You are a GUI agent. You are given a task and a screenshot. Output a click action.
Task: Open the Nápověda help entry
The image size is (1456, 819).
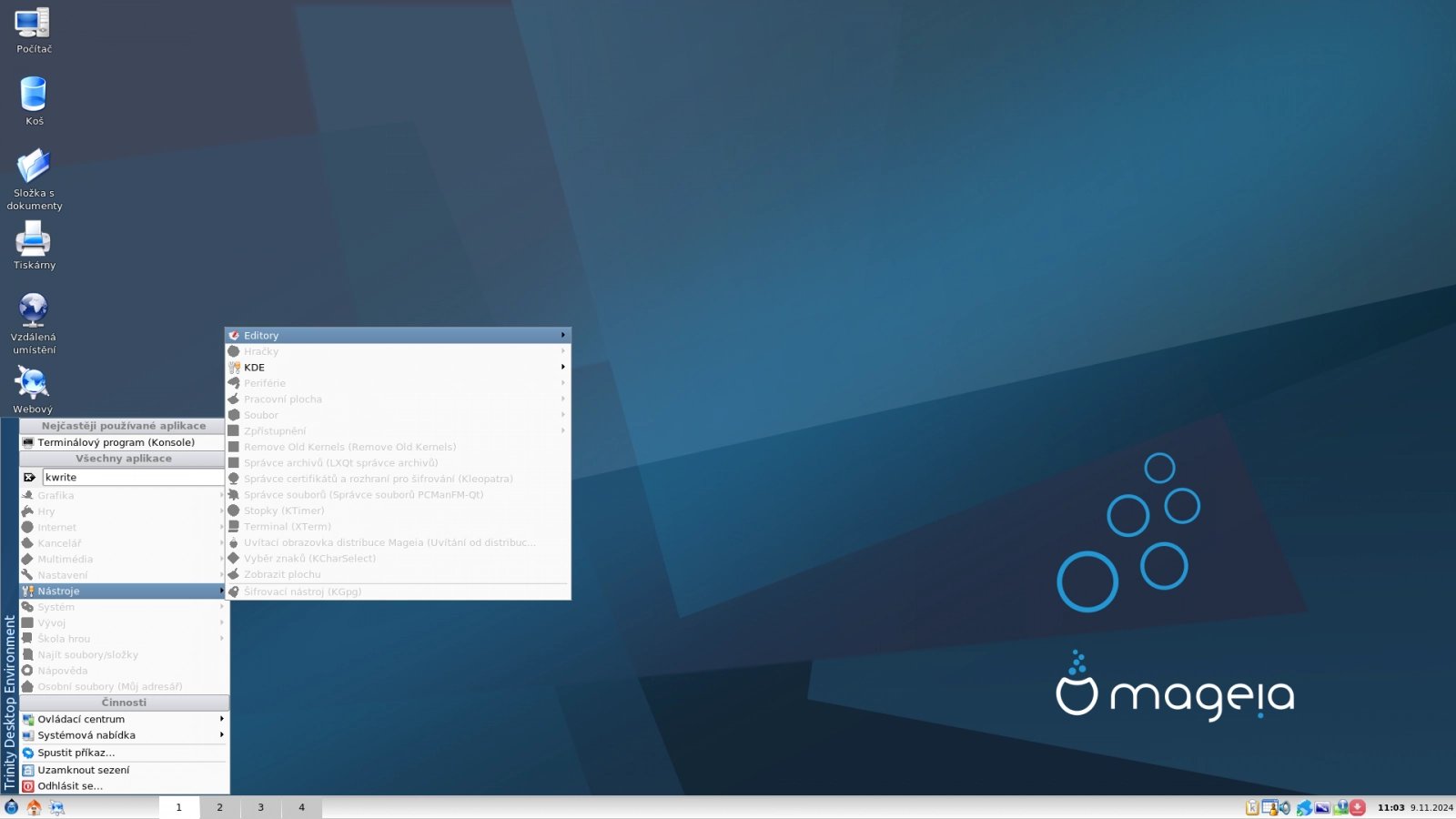point(123,671)
